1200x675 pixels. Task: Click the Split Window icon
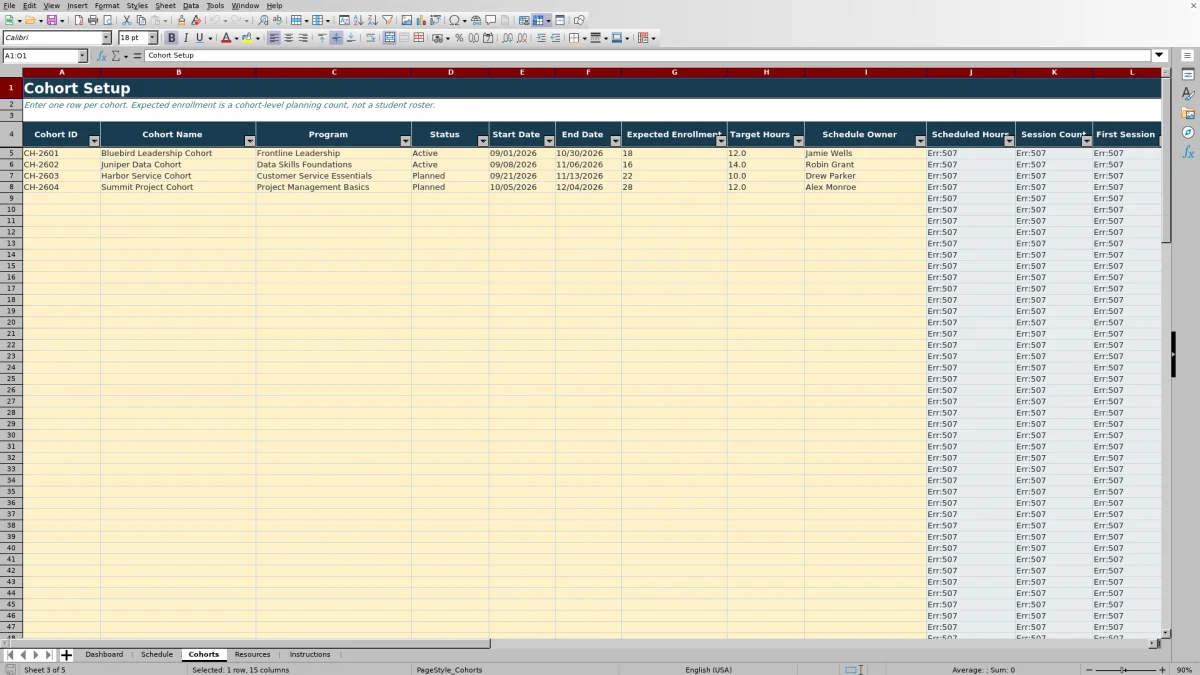(x=559, y=20)
